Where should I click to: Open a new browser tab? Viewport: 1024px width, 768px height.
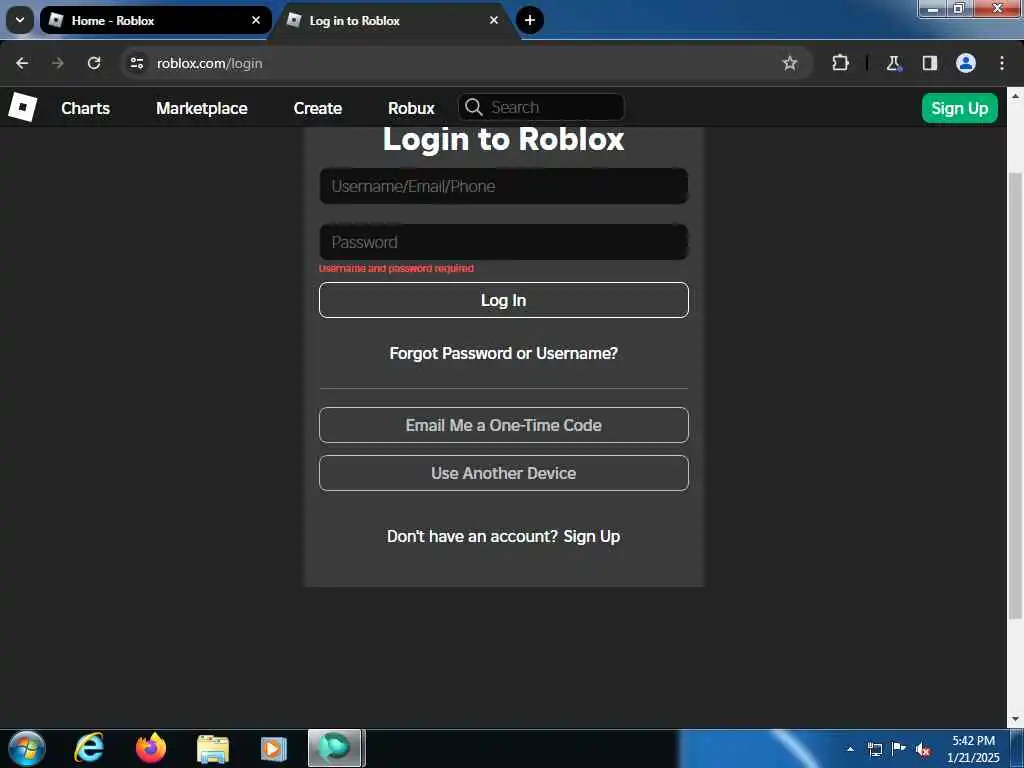coord(530,20)
